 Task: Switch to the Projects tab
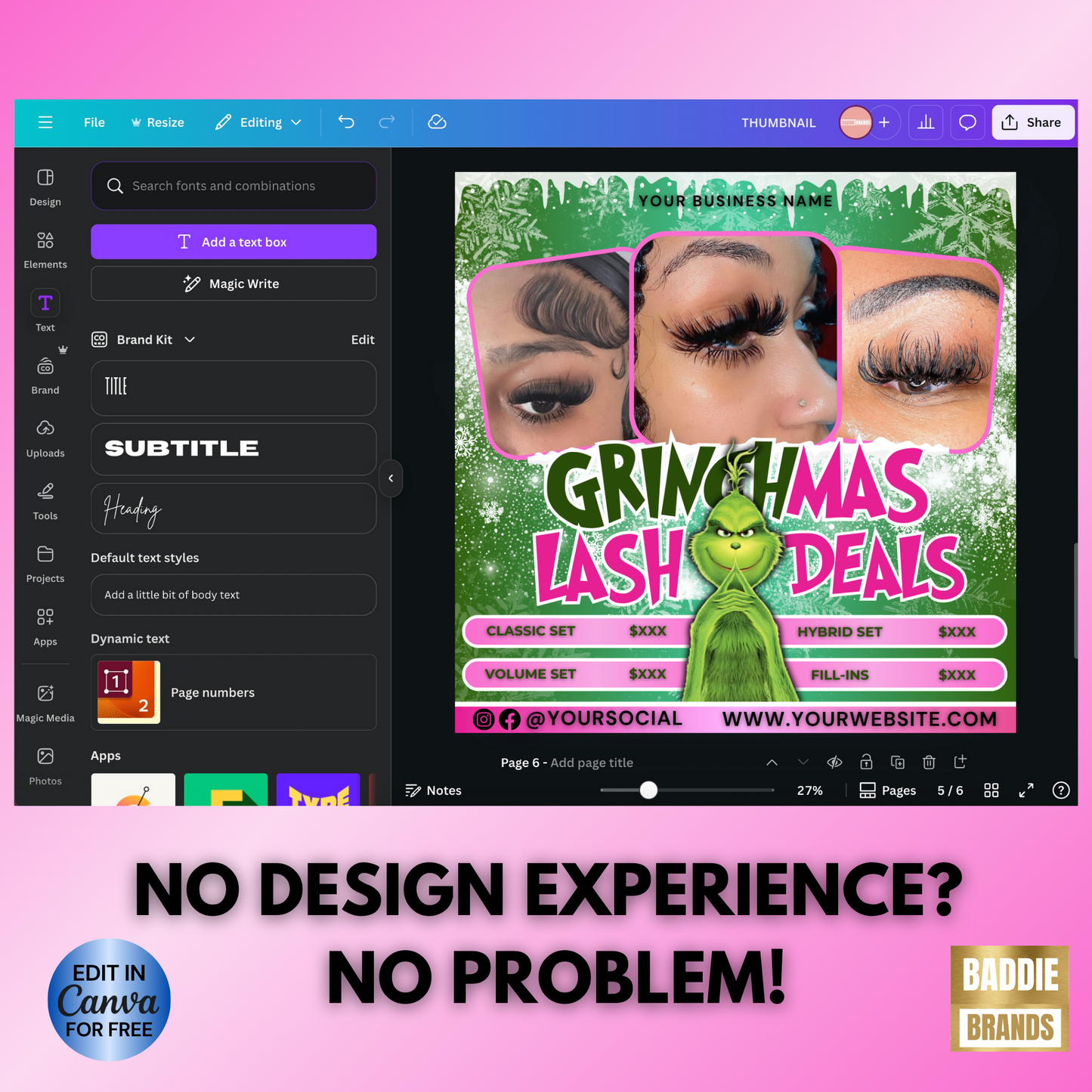pyautogui.click(x=45, y=562)
